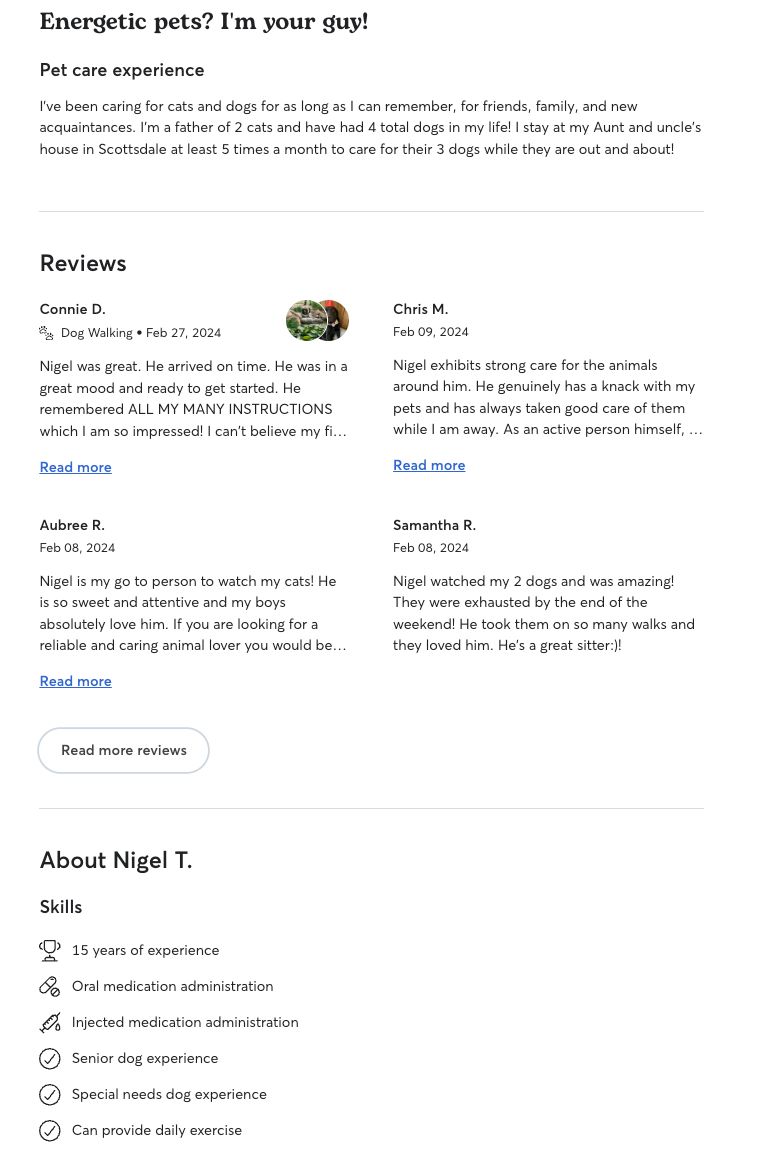Image resolution: width=771 pixels, height=1150 pixels.
Task: Expand Connie D.'s review with Read more
Action: pyautogui.click(x=76, y=467)
